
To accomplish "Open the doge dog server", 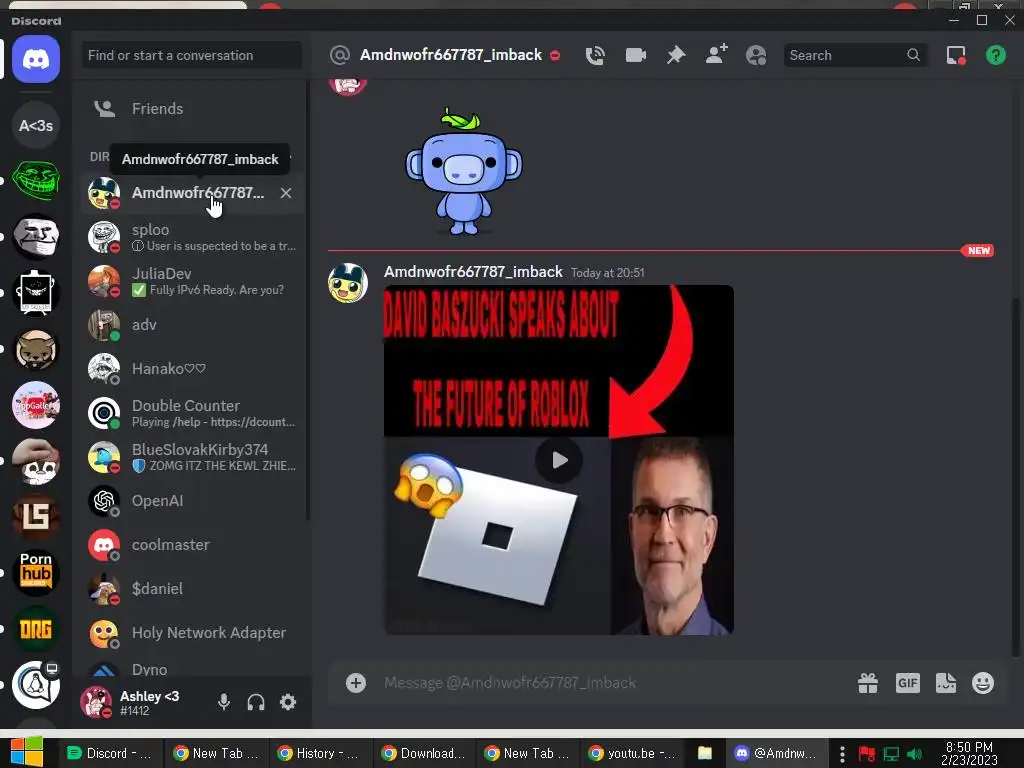I will 36,349.
